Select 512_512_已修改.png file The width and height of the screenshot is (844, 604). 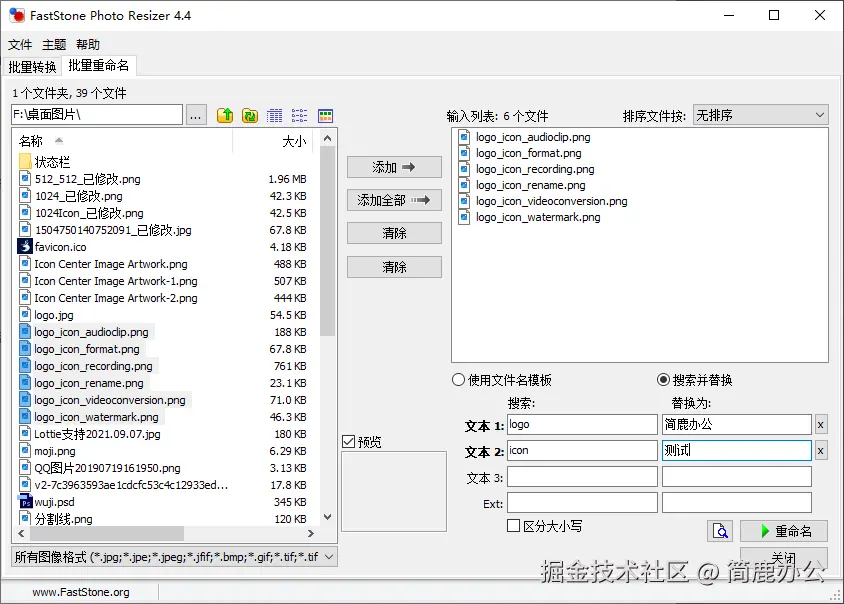88,179
